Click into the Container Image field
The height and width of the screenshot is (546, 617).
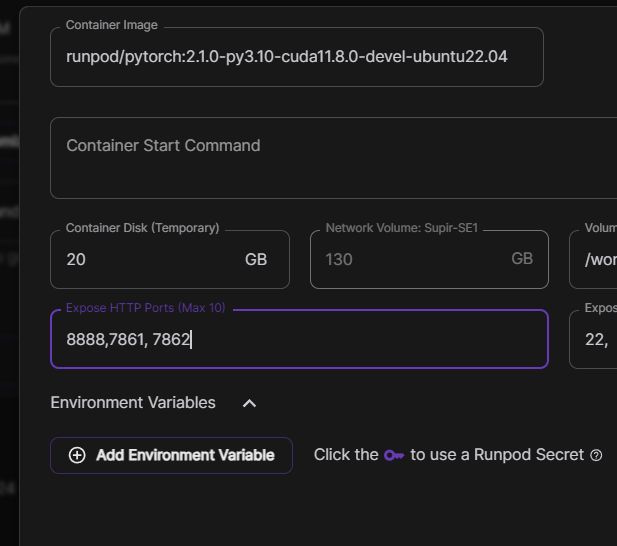[296, 57]
